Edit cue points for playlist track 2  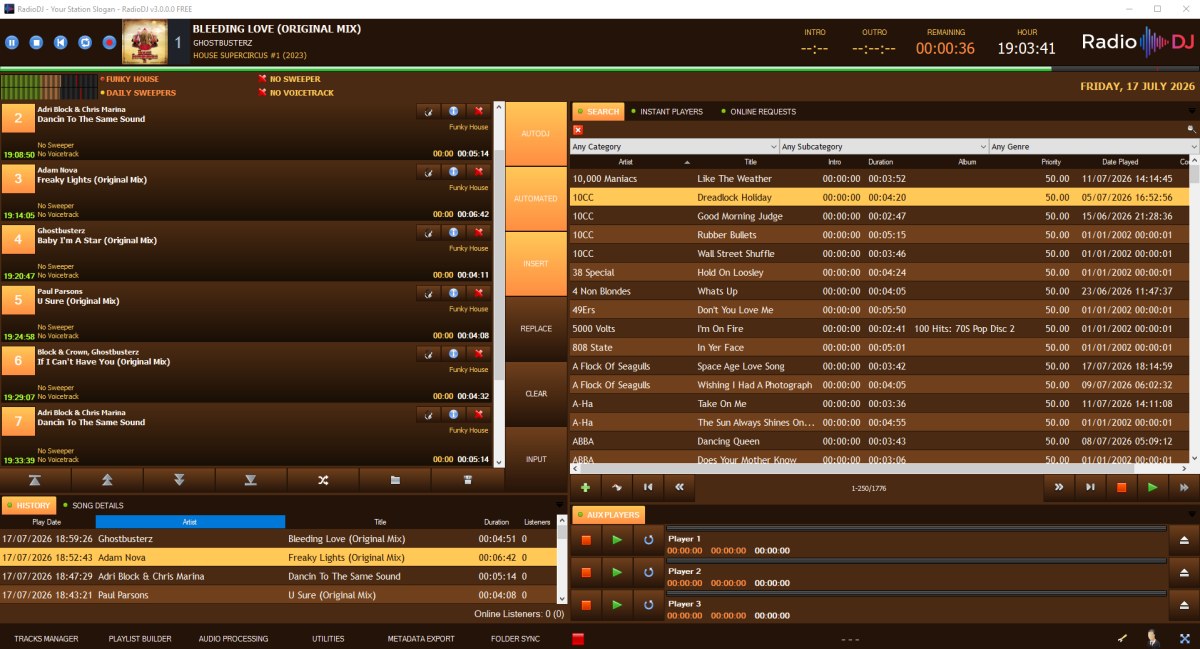point(428,111)
